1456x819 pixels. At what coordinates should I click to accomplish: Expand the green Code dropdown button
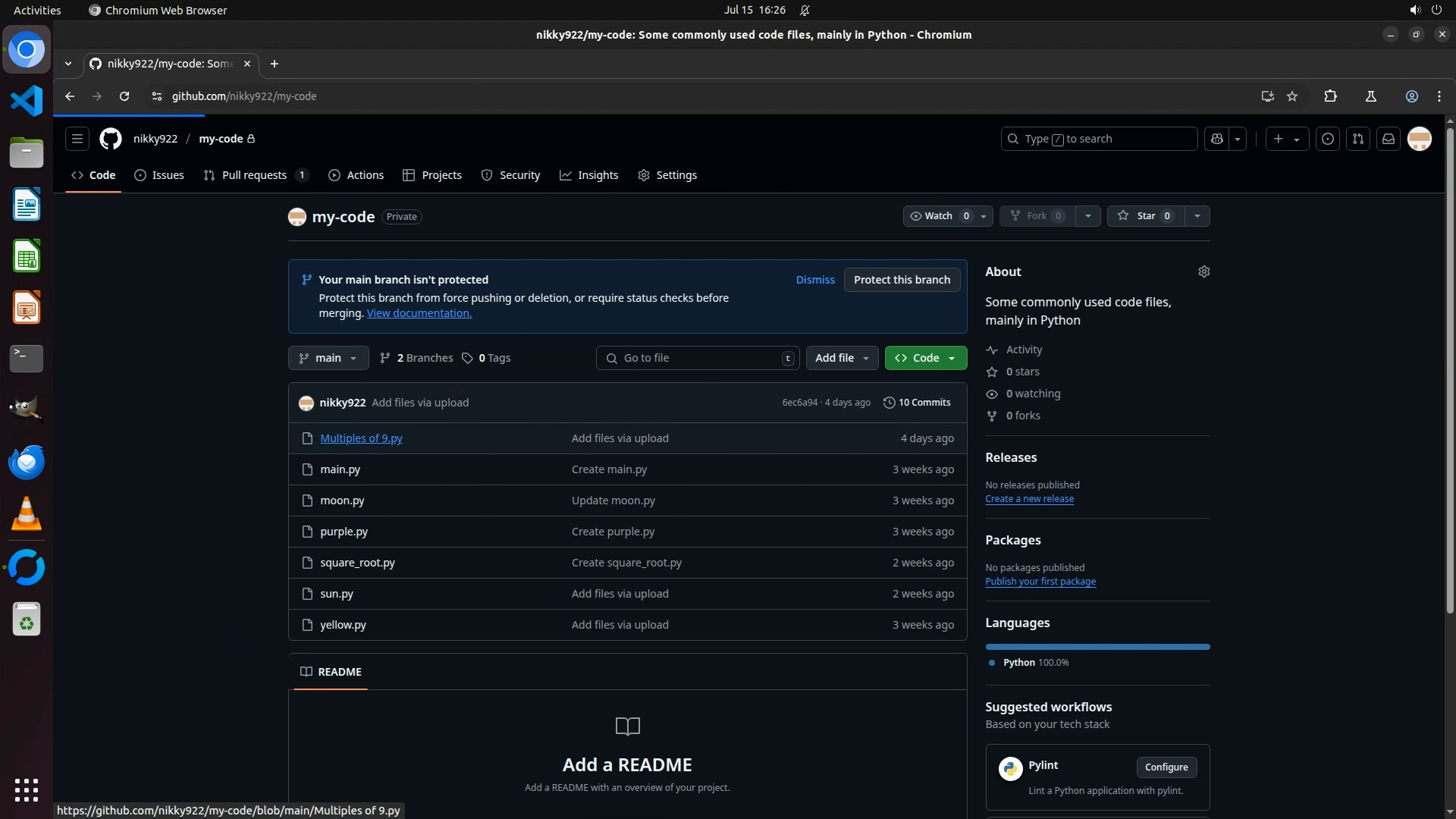(925, 358)
